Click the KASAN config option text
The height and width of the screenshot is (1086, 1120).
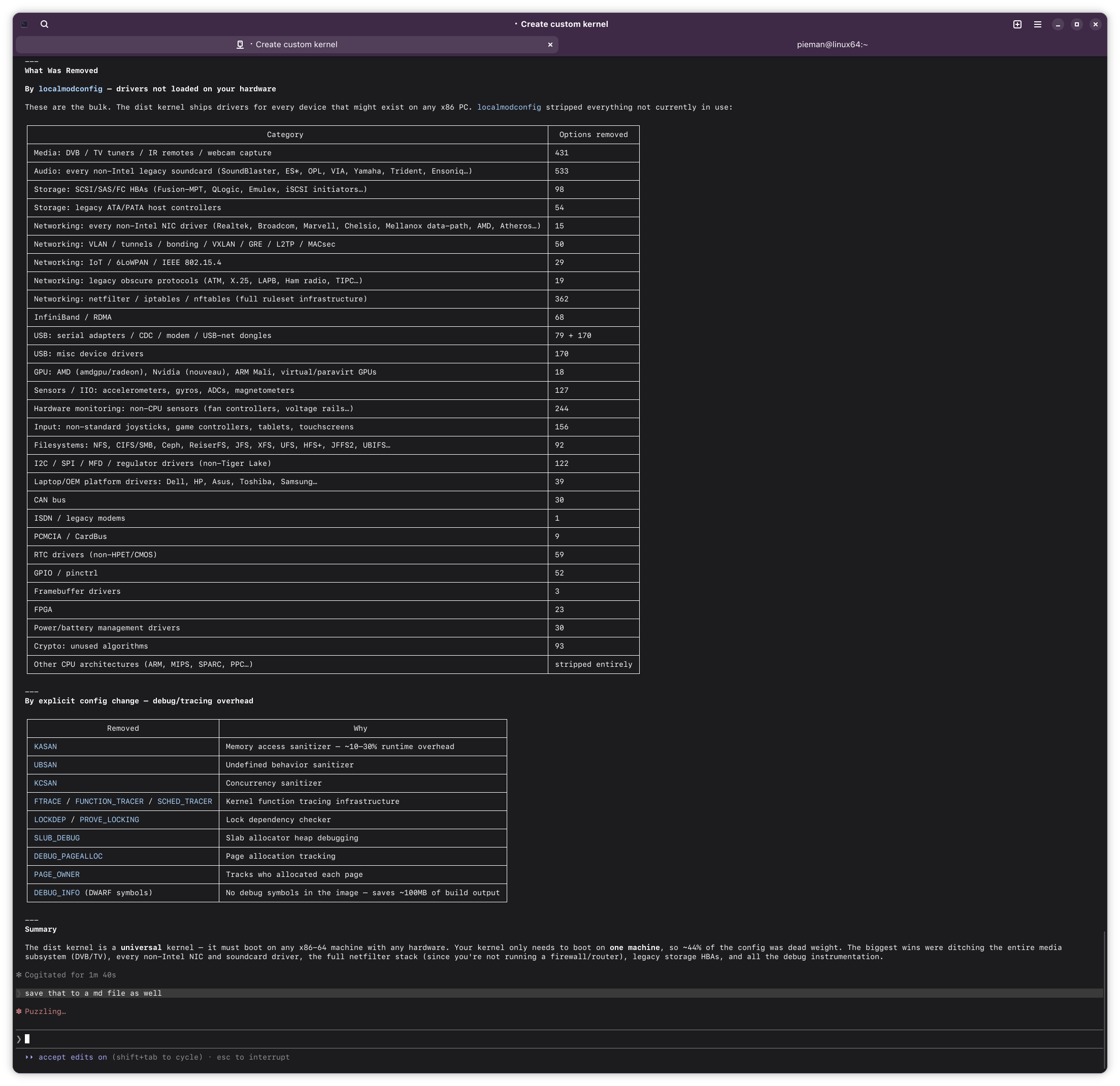point(45,746)
